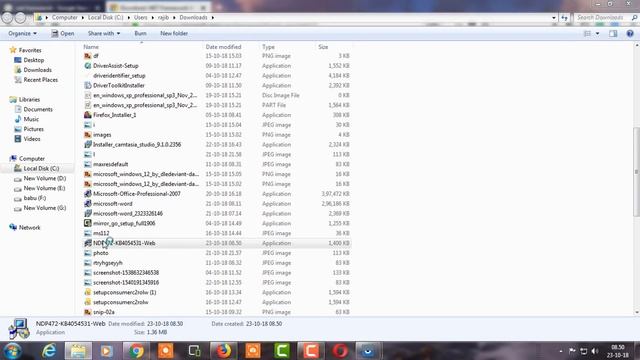Launch Internet Explorer from the taskbar

49,351
